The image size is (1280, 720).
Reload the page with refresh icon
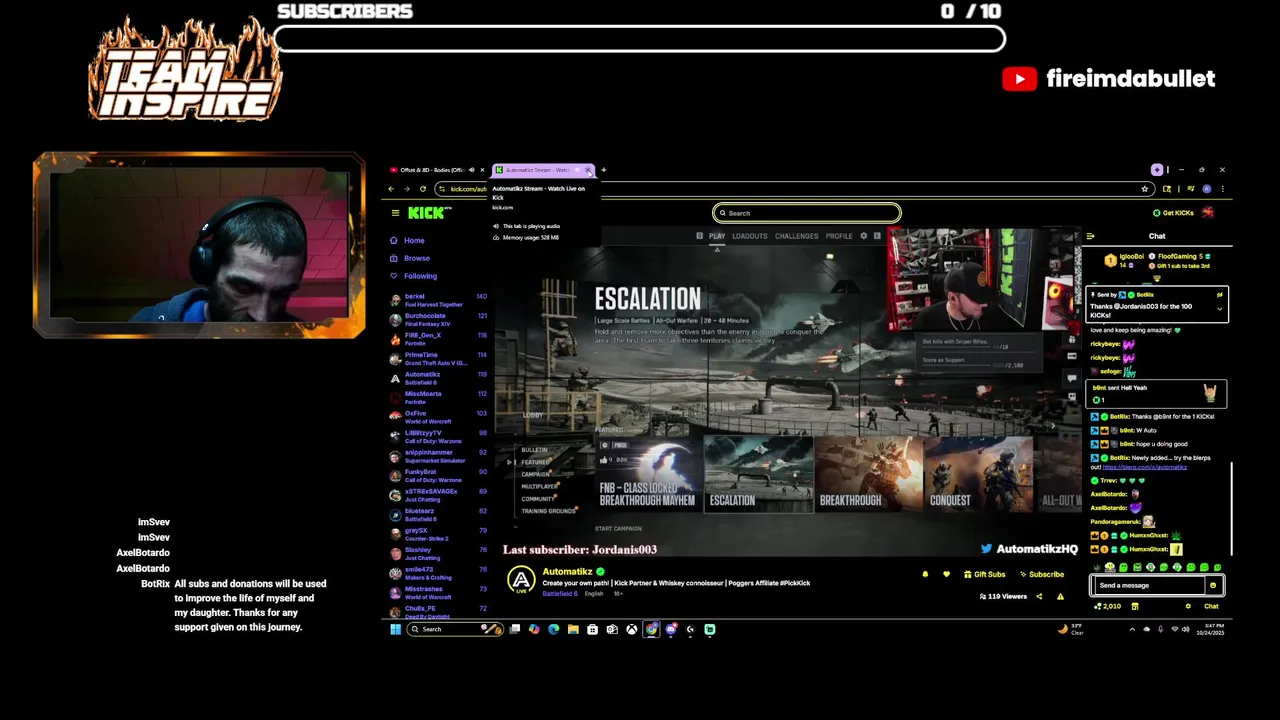[x=423, y=189]
